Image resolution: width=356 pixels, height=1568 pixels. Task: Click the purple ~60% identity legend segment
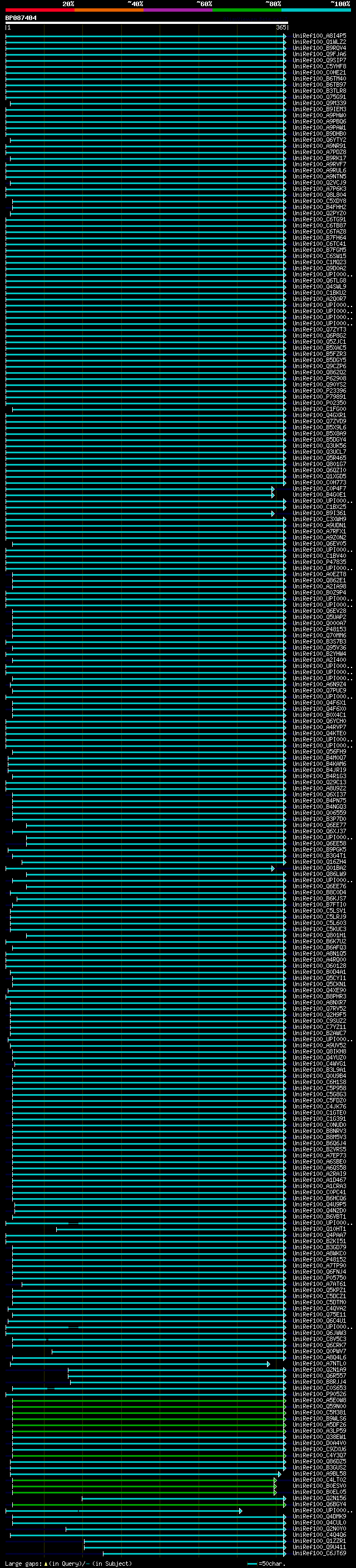[179, 10]
